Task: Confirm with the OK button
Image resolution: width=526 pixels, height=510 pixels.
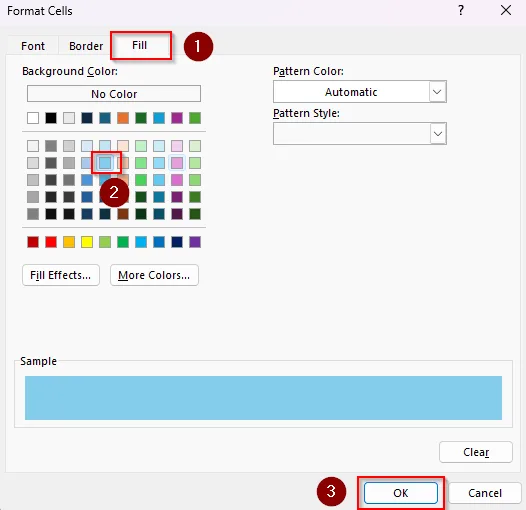Action: pos(401,493)
